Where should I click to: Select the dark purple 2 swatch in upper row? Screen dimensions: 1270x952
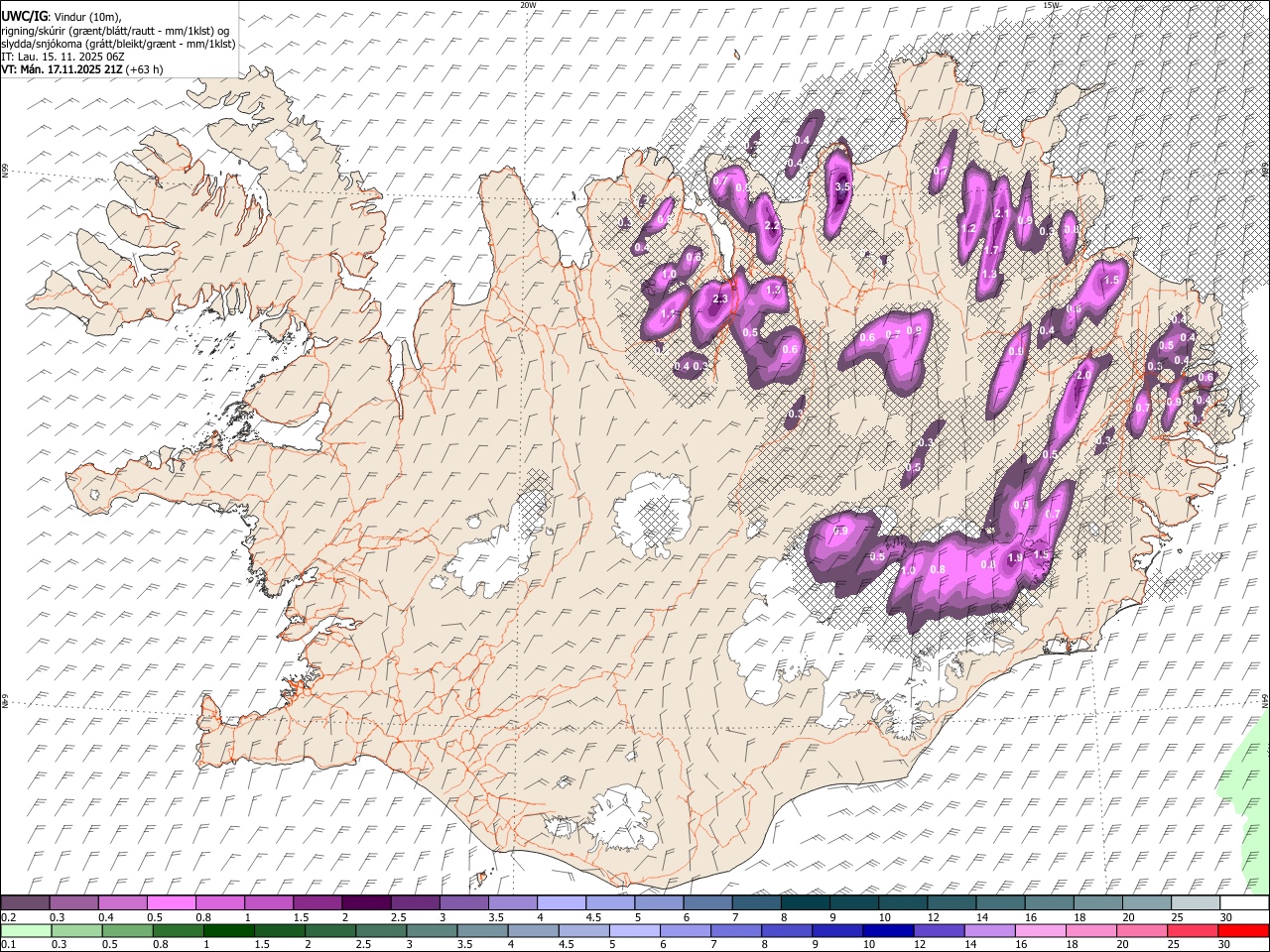(366, 903)
